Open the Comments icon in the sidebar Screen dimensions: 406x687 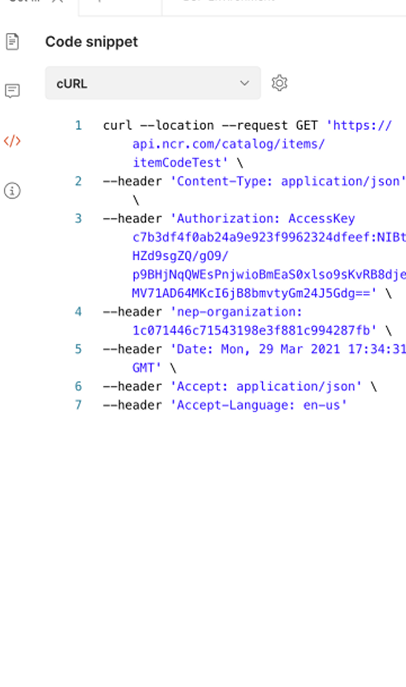pyautogui.click(x=12, y=91)
